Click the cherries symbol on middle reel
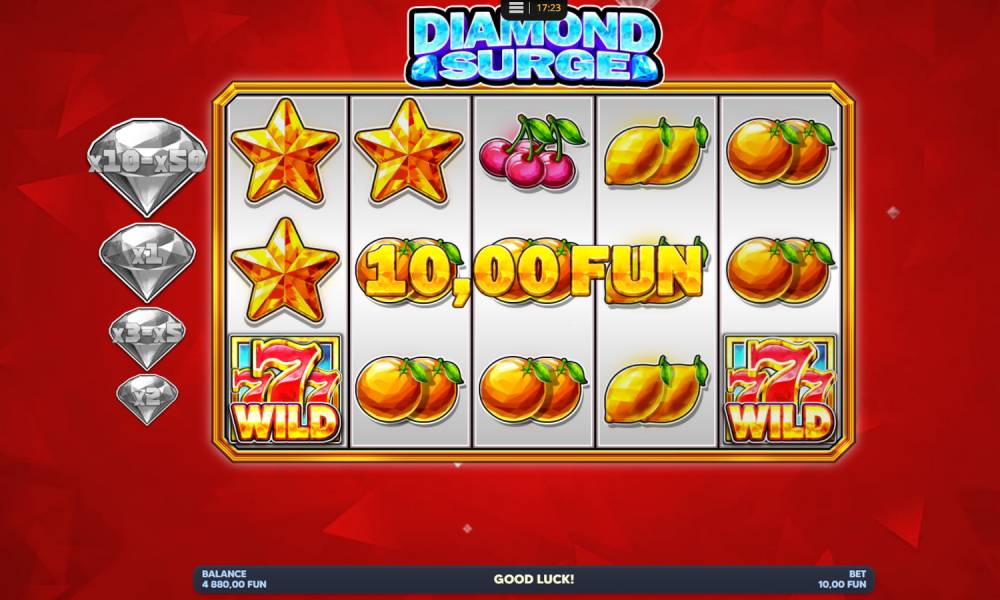 point(532,152)
